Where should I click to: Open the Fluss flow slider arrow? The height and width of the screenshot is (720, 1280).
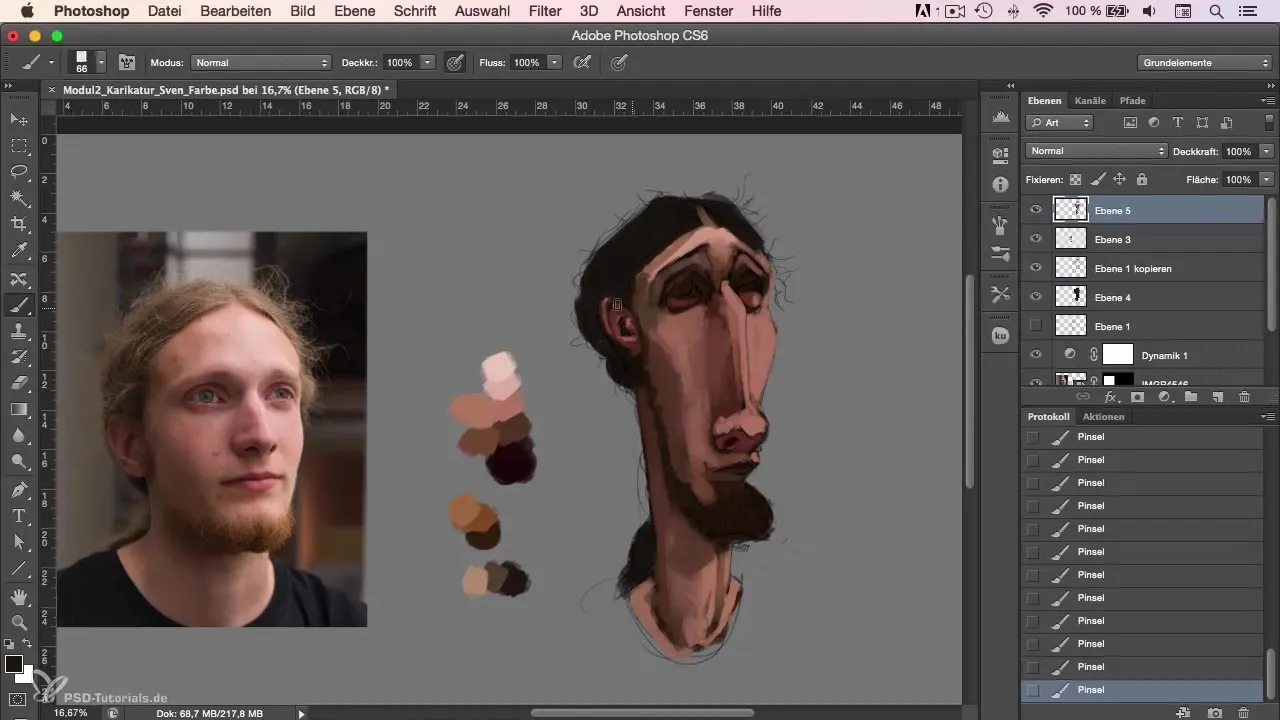point(553,62)
